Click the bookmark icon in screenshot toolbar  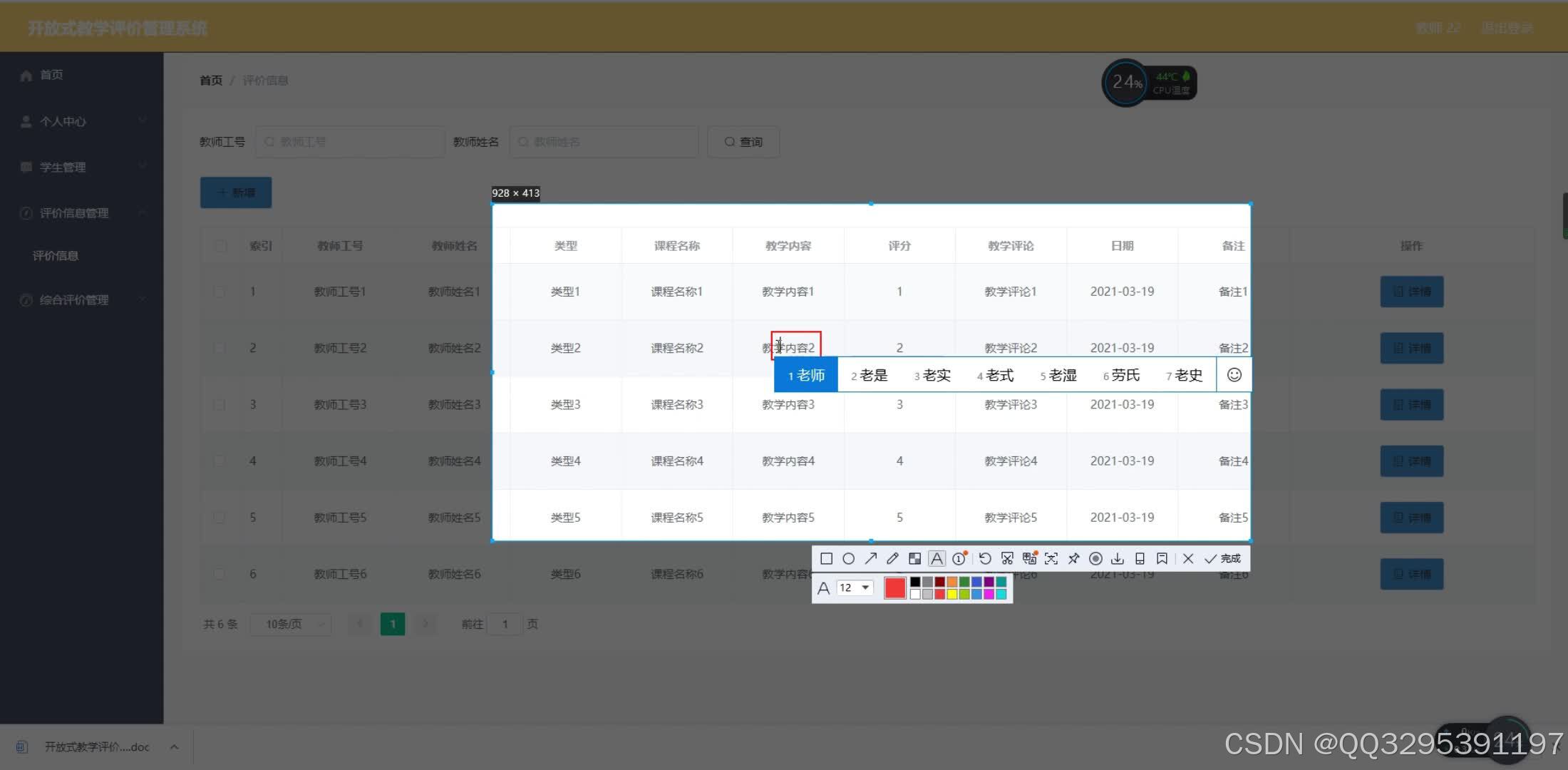(x=1162, y=559)
